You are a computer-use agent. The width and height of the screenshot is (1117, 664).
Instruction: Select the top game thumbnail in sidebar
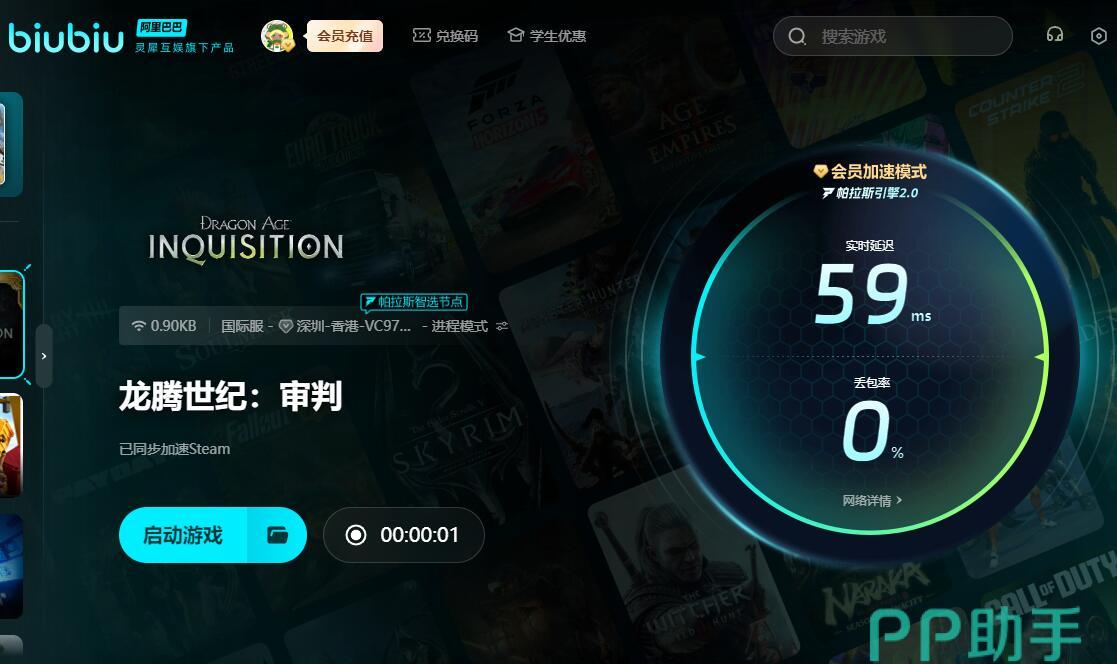point(11,145)
